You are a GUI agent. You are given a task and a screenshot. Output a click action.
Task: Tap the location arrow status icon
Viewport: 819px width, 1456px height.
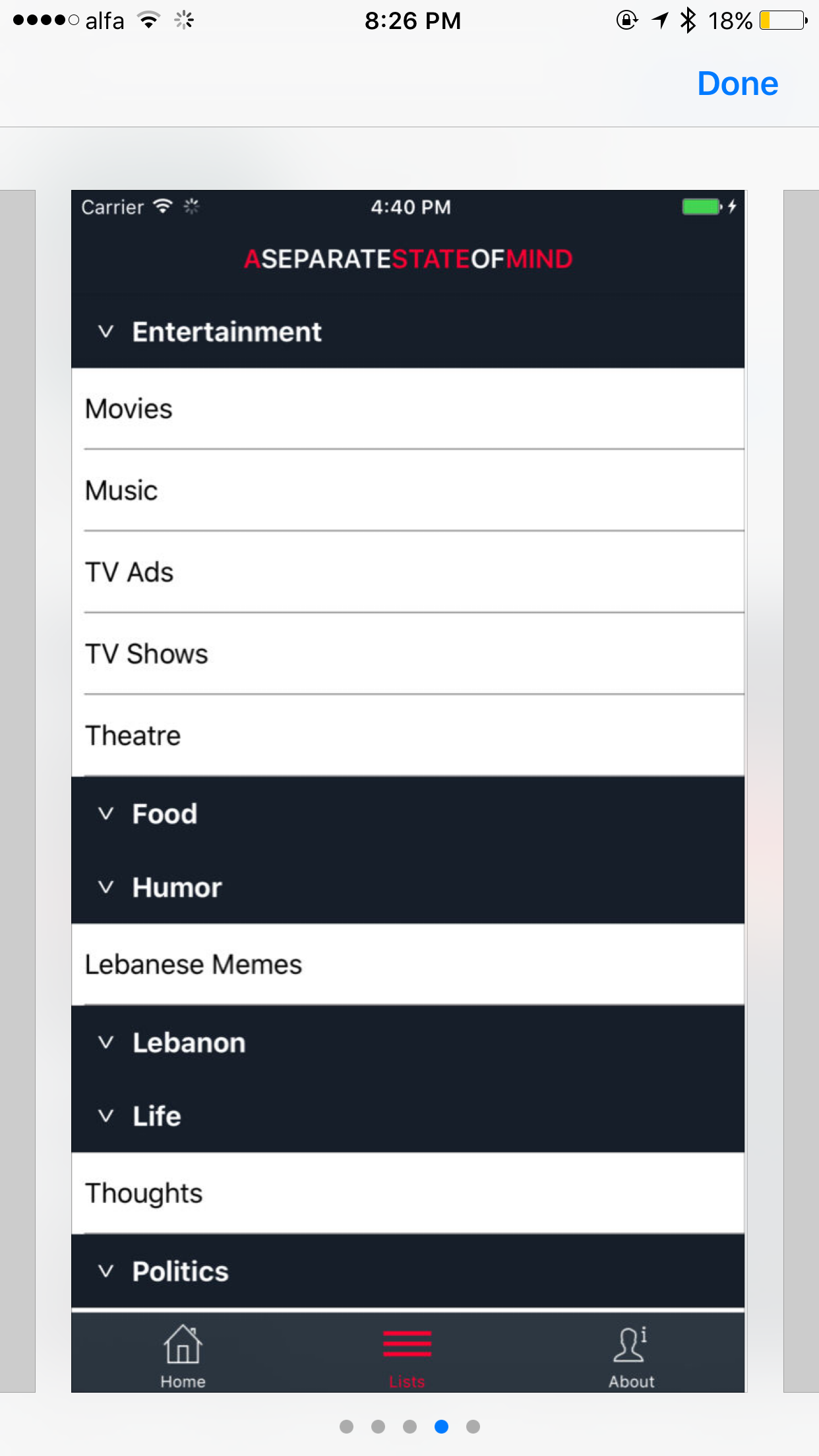[x=660, y=20]
